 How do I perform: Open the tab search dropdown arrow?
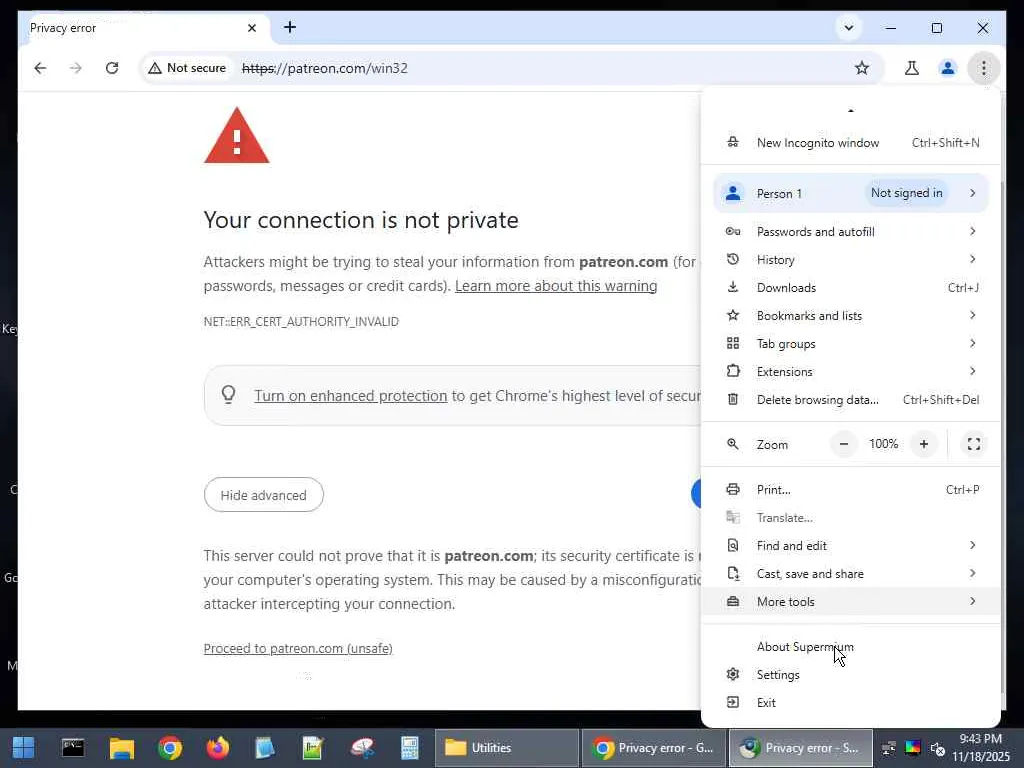(x=849, y=28)
